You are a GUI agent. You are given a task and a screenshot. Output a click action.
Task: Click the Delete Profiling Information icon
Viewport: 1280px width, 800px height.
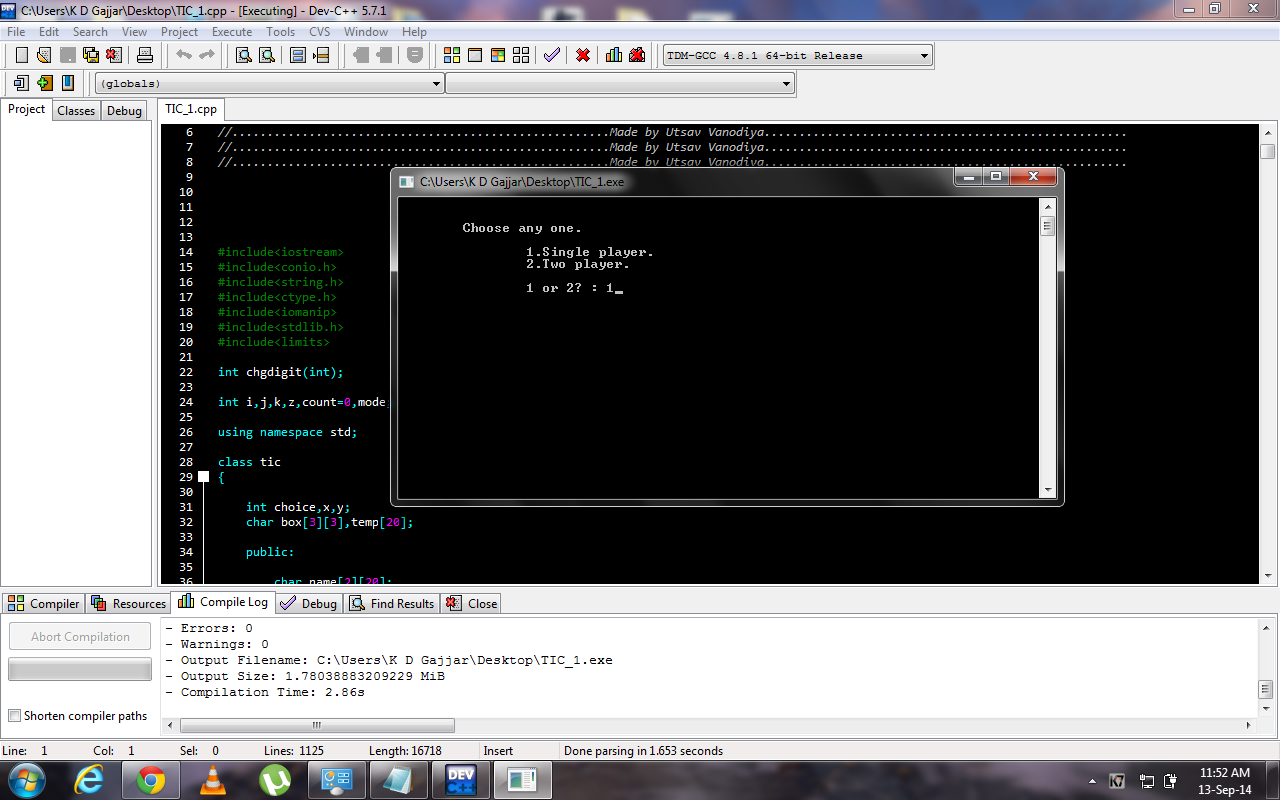pyautogui.click(x=637, y=55)
